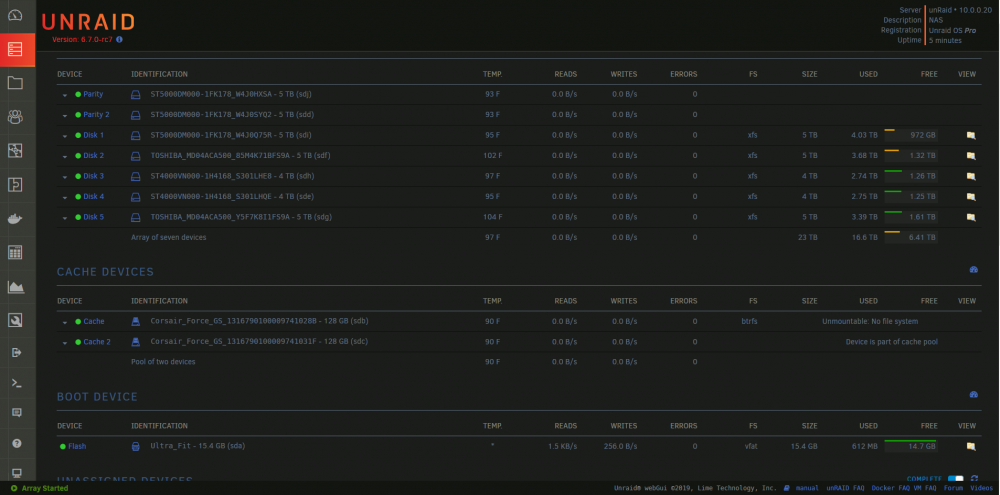
Task: Open the Flash boot device link
Action: click(x=77, y=447)
